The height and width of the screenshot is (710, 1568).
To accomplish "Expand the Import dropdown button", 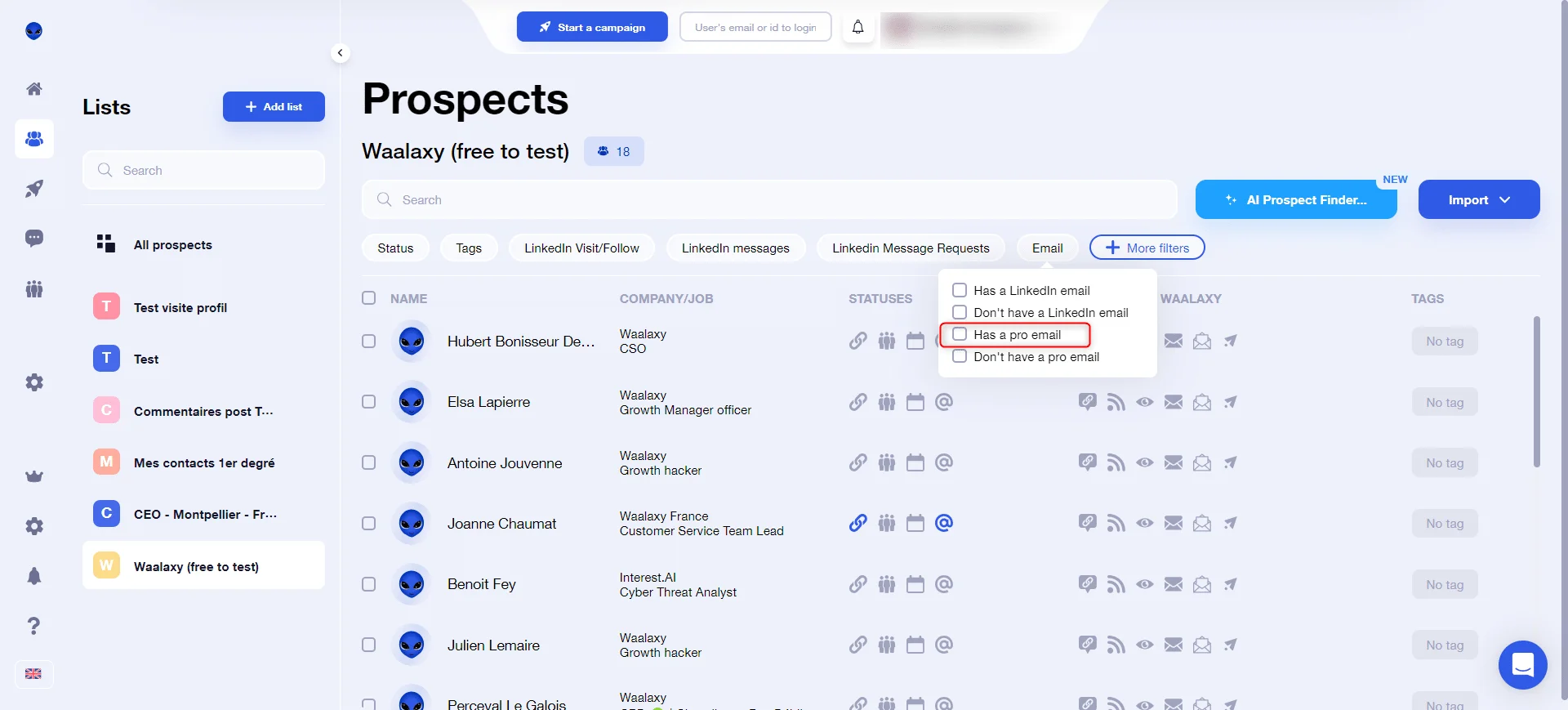I will coord(1479,199).
